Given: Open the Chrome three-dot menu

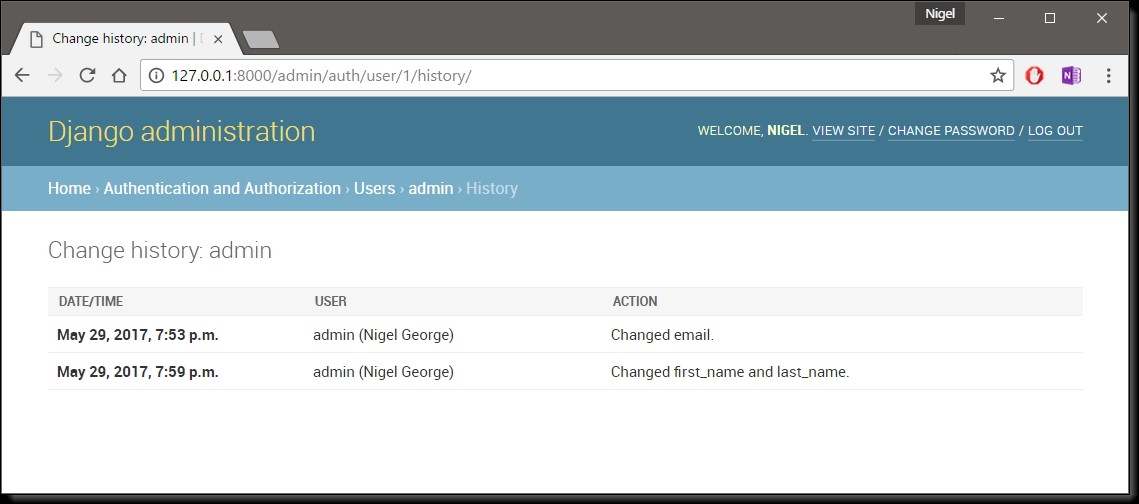Looking at the screenshot, I should [x=1108, y=76].
